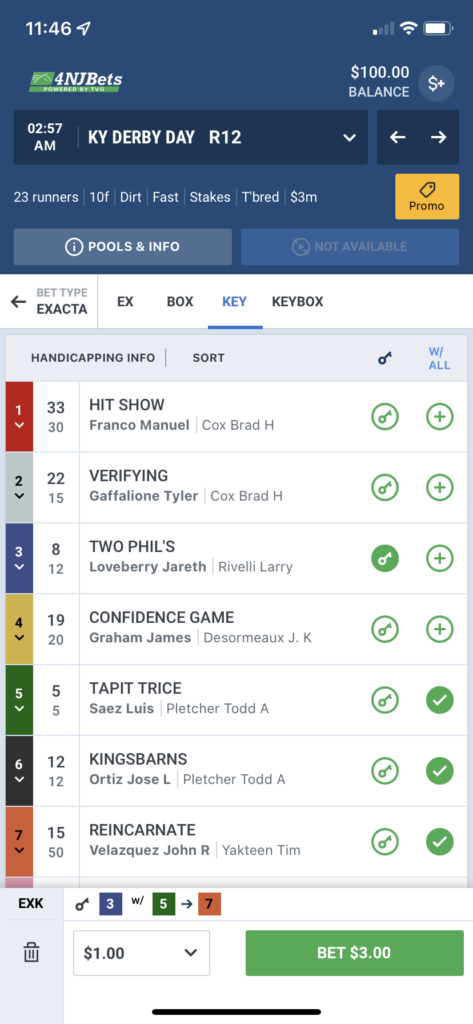The width and height of the screenshot is (473, 1024).
Task: Open the $1.00 bet amount dropdown
Action: [x=141, y=953]
